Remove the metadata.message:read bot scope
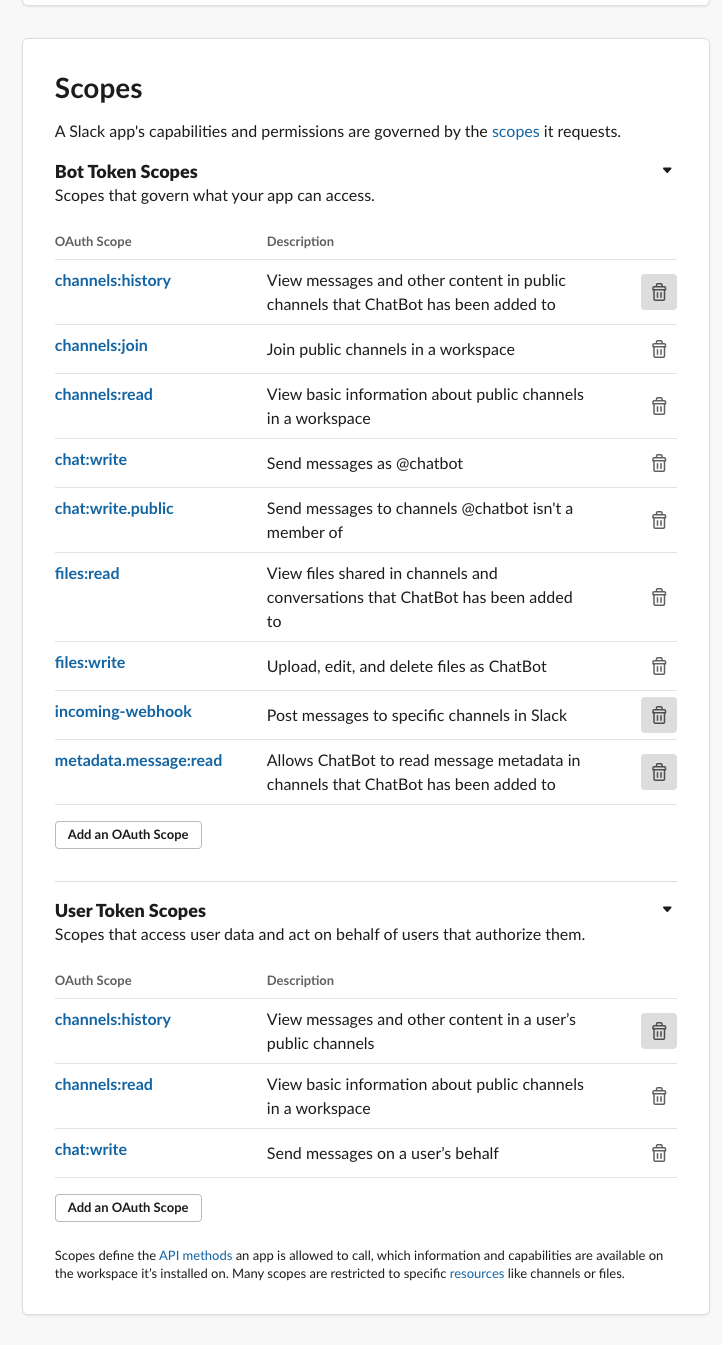 pyautogui.click(x=659, y=772)
